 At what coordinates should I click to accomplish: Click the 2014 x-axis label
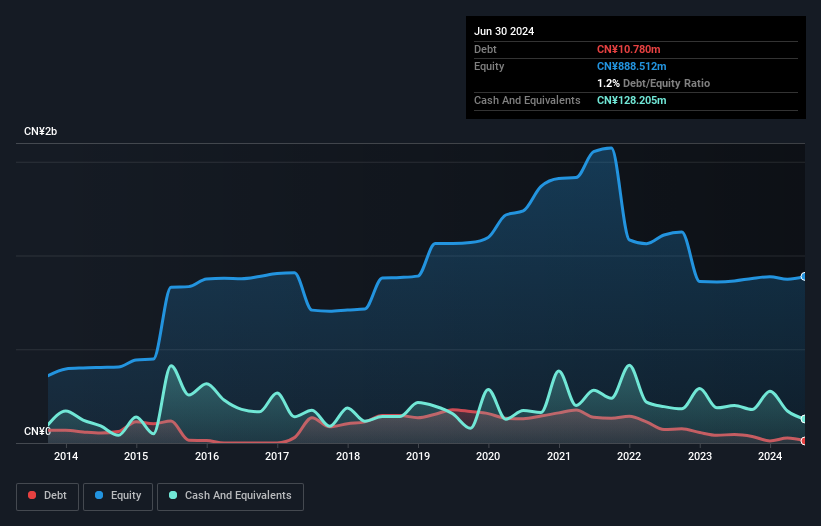click(66, 456)
